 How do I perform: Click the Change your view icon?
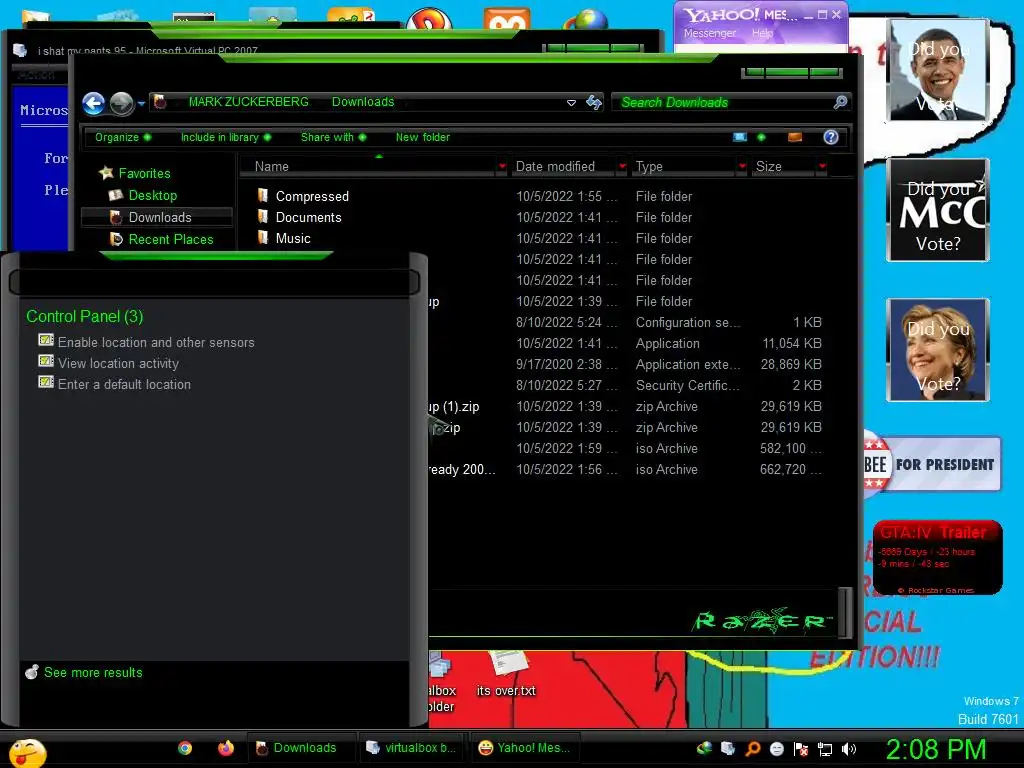[x=740, y=137]
